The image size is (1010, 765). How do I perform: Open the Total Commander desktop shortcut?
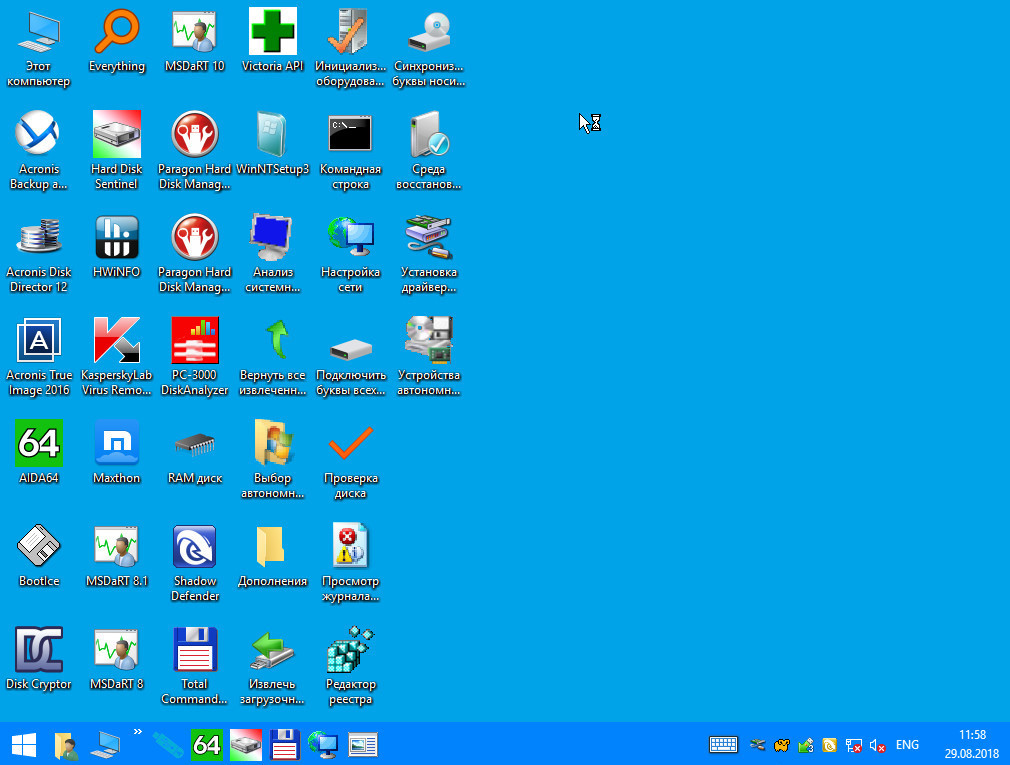tap(194, 651)
